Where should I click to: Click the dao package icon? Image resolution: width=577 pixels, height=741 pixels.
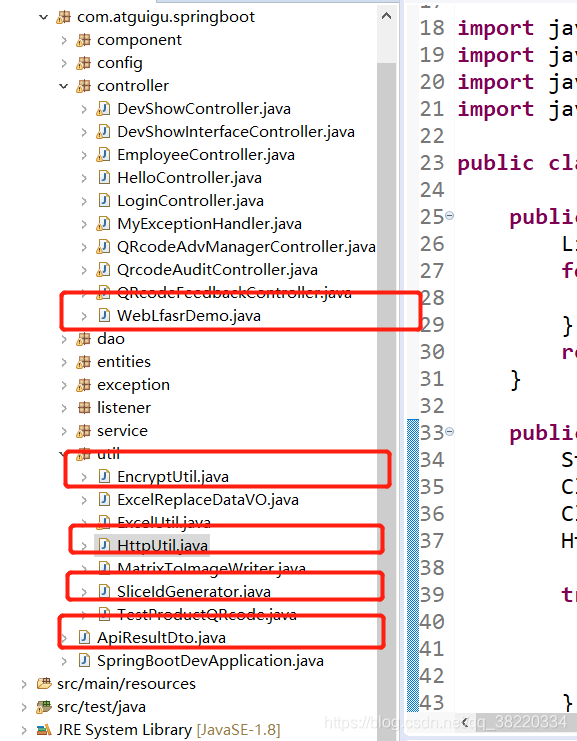pyautogui.click(x=84, y=339)
